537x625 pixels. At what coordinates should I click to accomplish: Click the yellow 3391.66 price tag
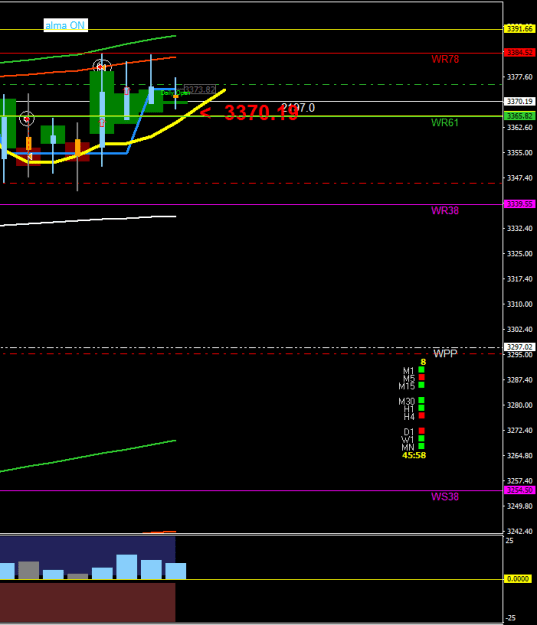[519, 29]
